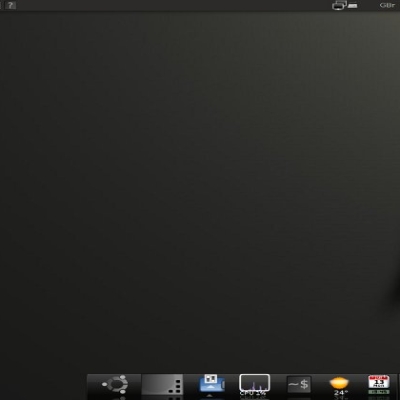The image size is (400, 400).
Task: Open the calendar applet showing 13
Action: [379, 384]
